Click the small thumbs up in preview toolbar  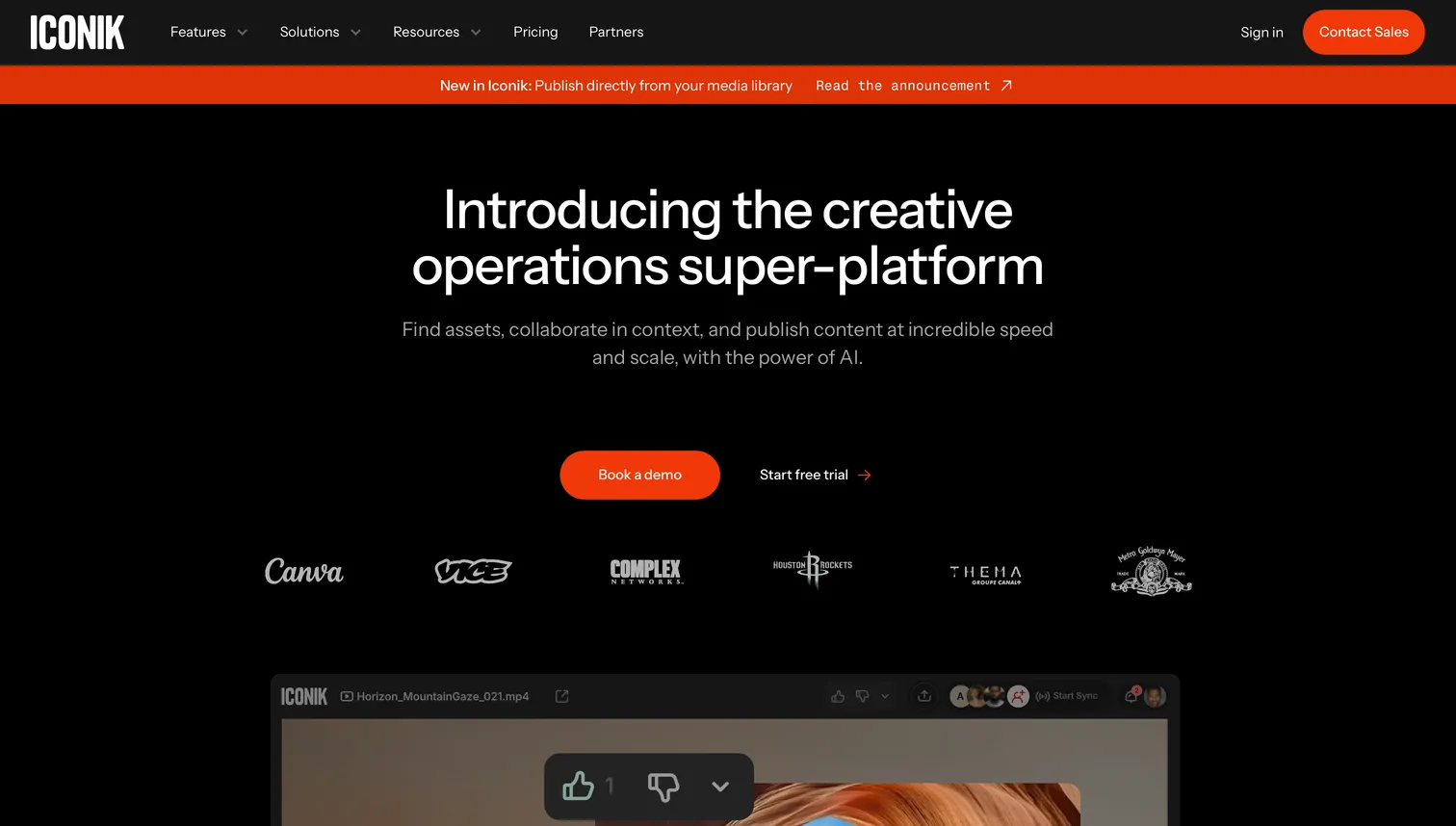coord(838,696)
